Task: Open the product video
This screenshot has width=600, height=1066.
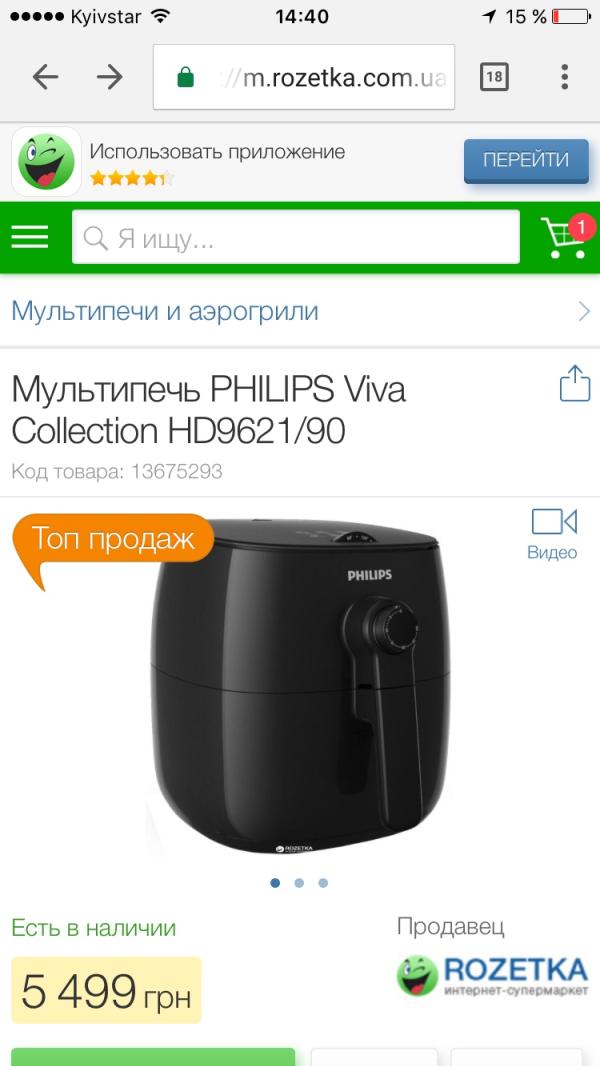Action: coord(553,534)
